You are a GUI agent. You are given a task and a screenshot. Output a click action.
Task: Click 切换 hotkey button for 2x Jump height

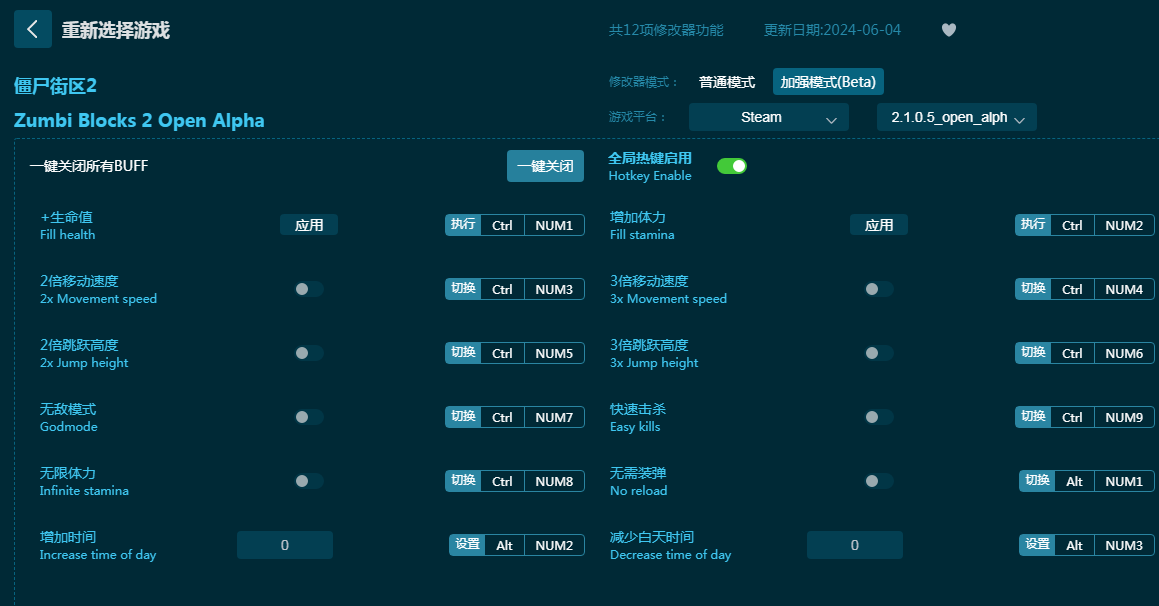pyautogui.click(x=463, y=353)
